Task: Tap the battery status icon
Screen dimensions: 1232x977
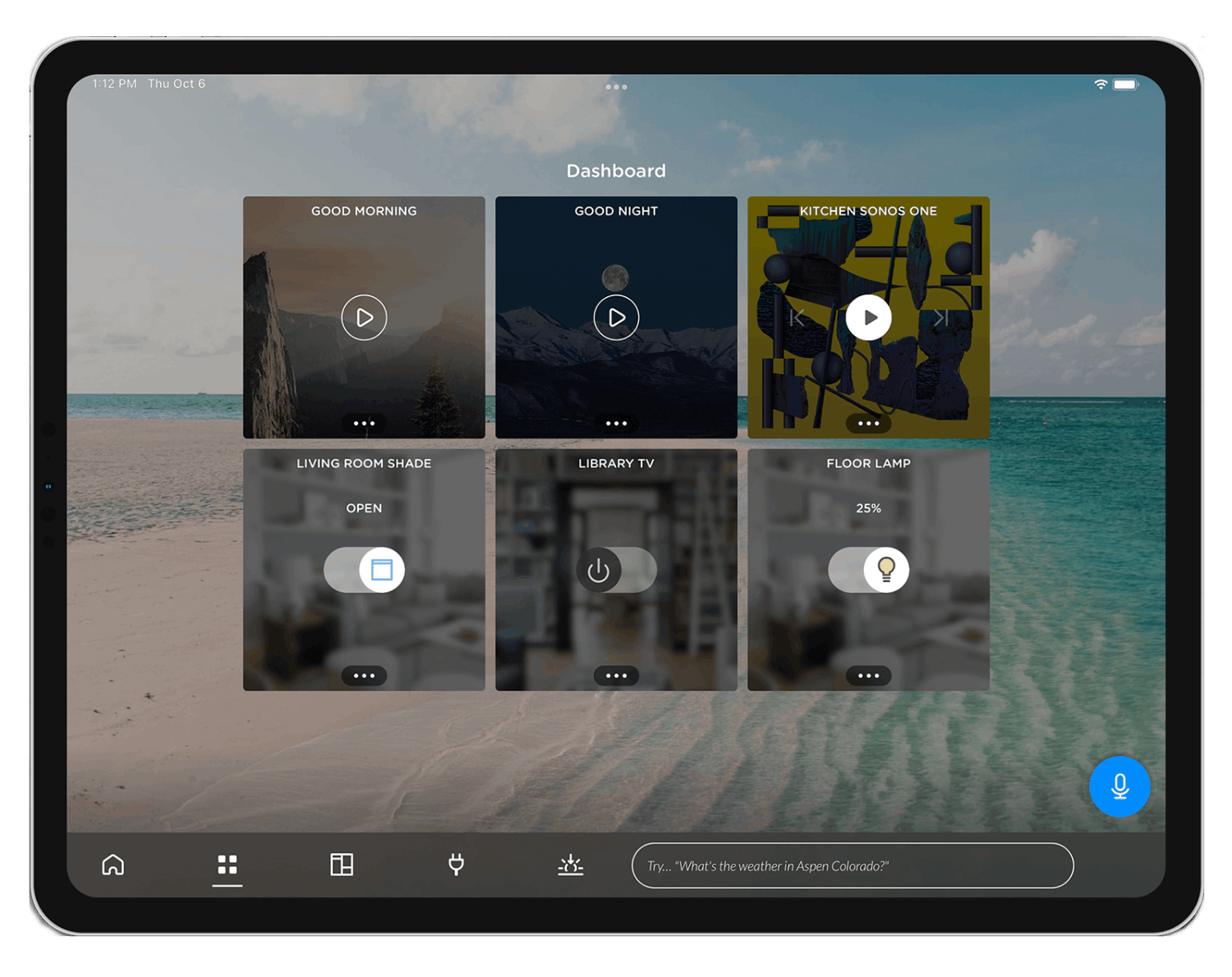Action: click(1126, 84)
